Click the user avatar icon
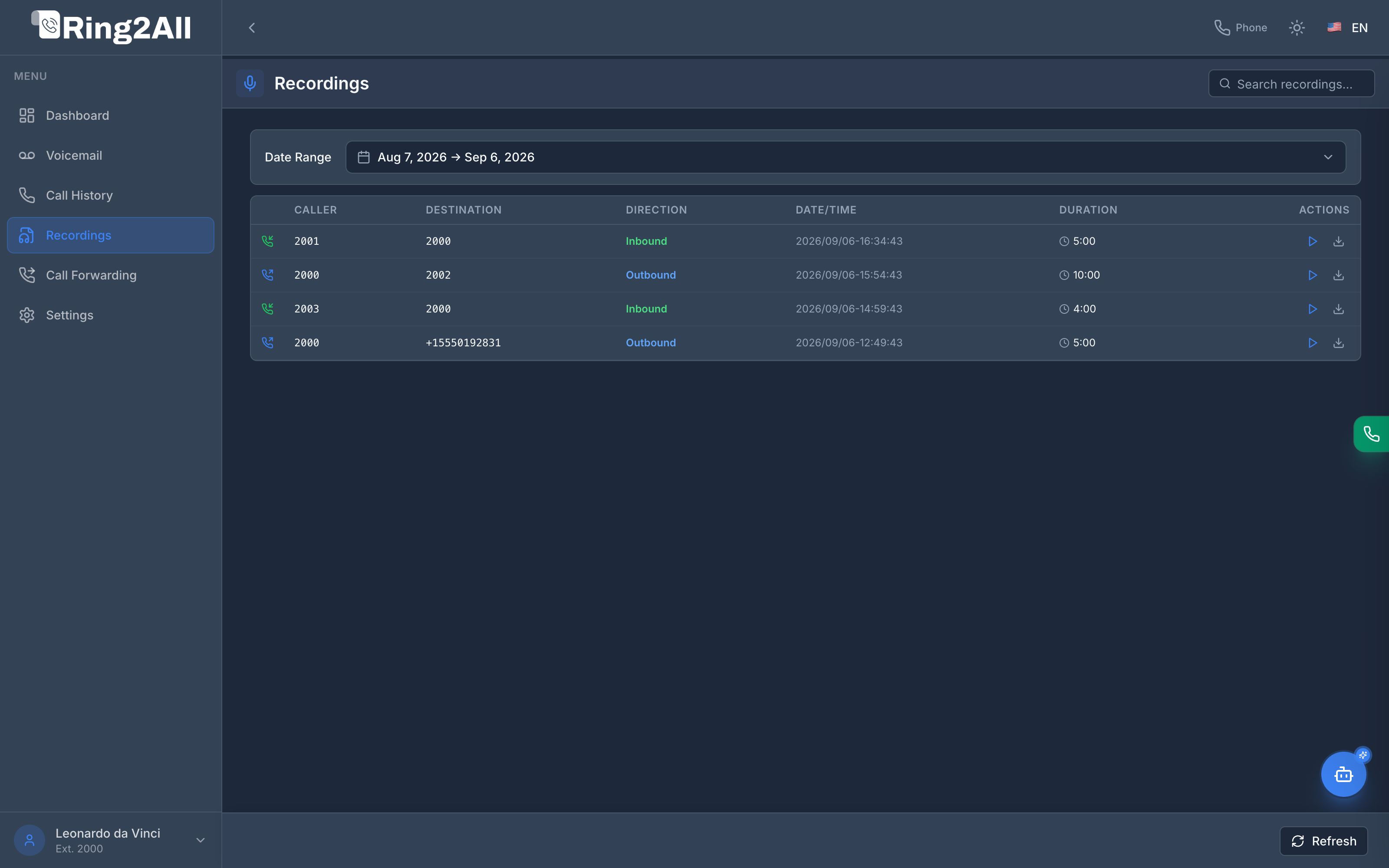The width and height of the screenshot is (1389, 868). pyautogui.click(x=29, y=841)
